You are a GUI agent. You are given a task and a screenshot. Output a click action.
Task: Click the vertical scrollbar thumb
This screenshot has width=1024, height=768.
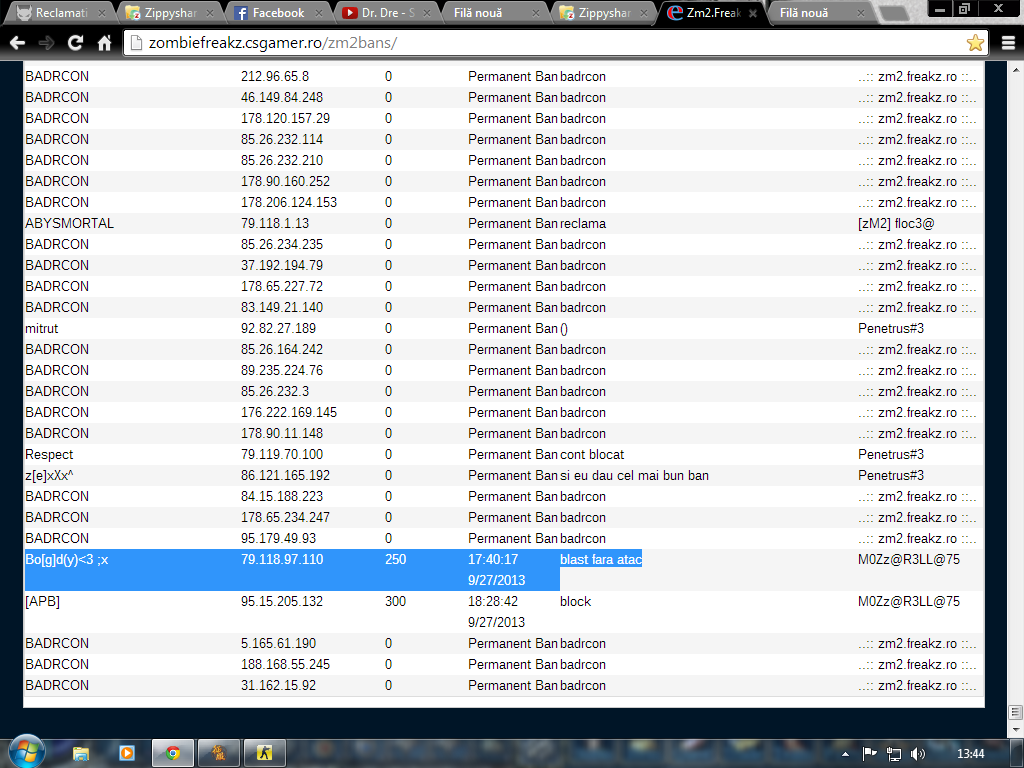[x=1016, y=712]
